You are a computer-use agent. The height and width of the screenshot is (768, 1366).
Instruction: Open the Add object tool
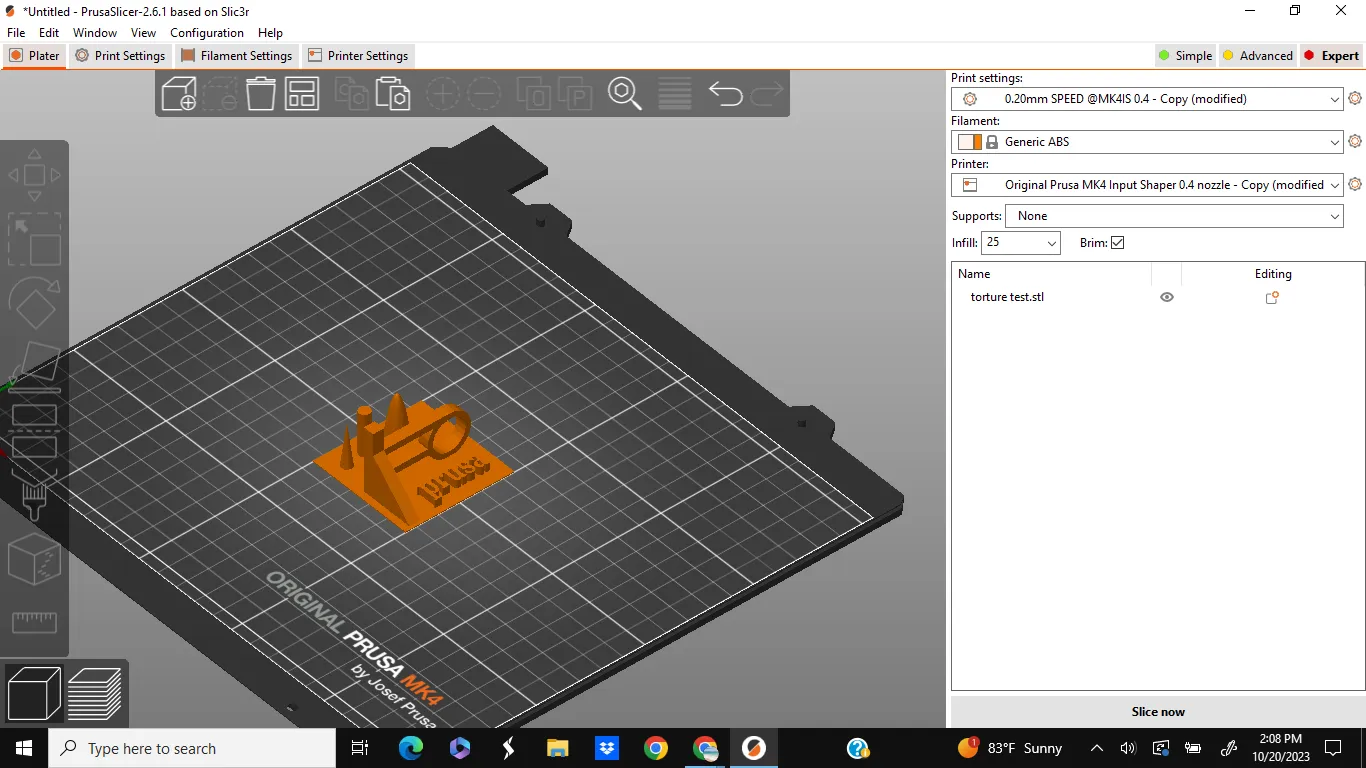click(178, 93)
